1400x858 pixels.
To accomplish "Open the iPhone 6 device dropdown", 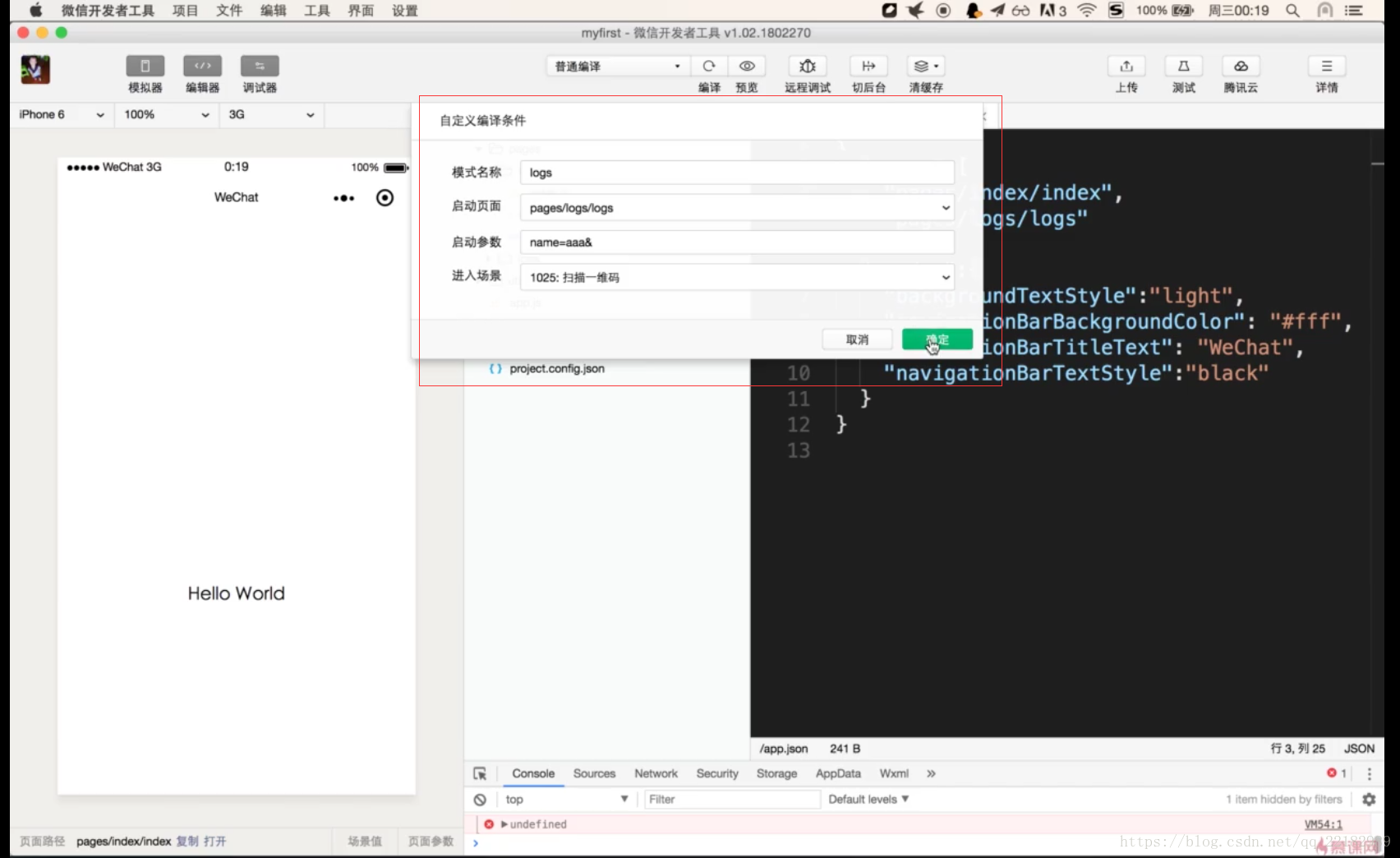I will click(x=62, y=114).
